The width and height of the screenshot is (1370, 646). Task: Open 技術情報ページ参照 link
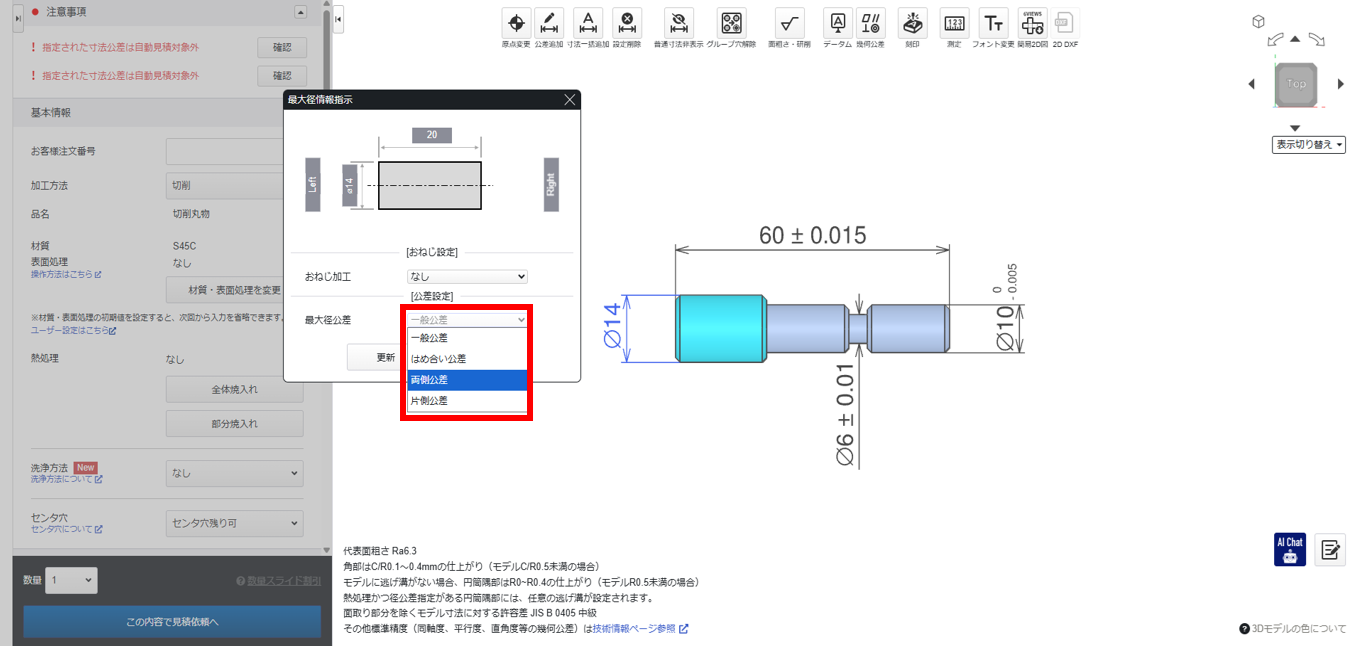[x=640, y=629]
